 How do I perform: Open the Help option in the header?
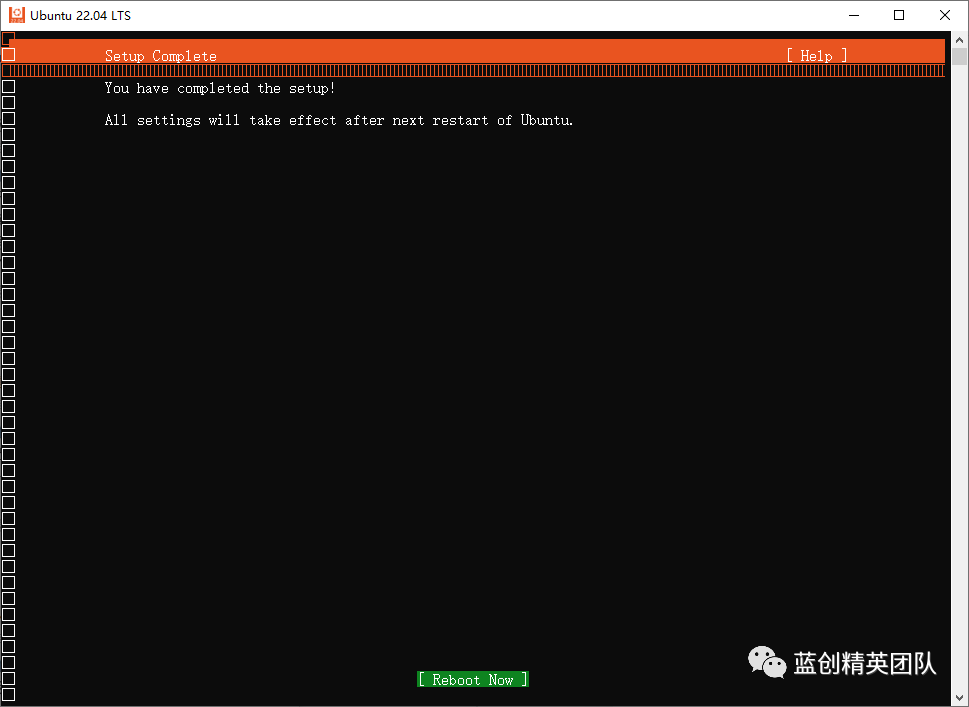816,56
